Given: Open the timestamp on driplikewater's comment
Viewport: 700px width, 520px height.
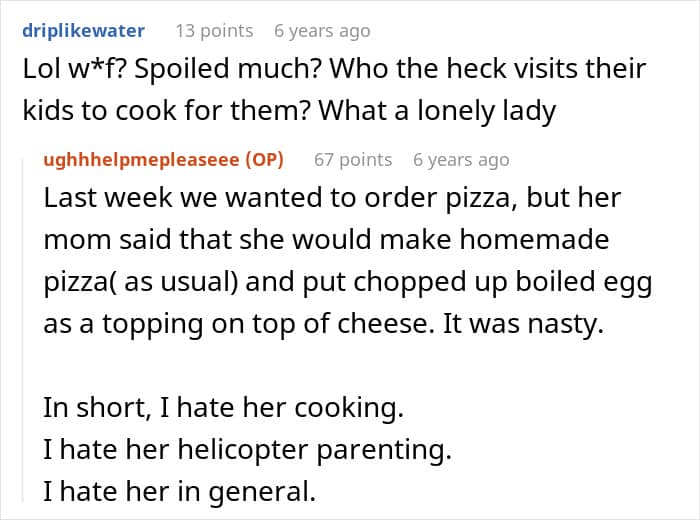Looking at the screenshot, I should (x=322, y=31).
